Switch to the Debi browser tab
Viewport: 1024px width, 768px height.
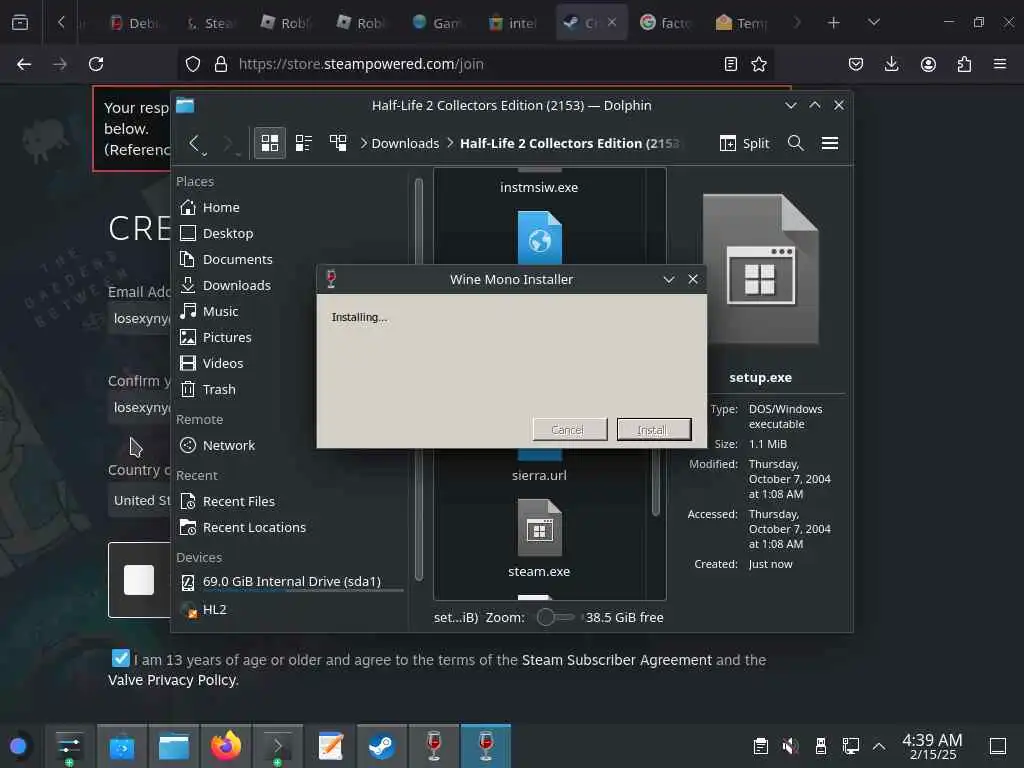click(x=135, y=23)
